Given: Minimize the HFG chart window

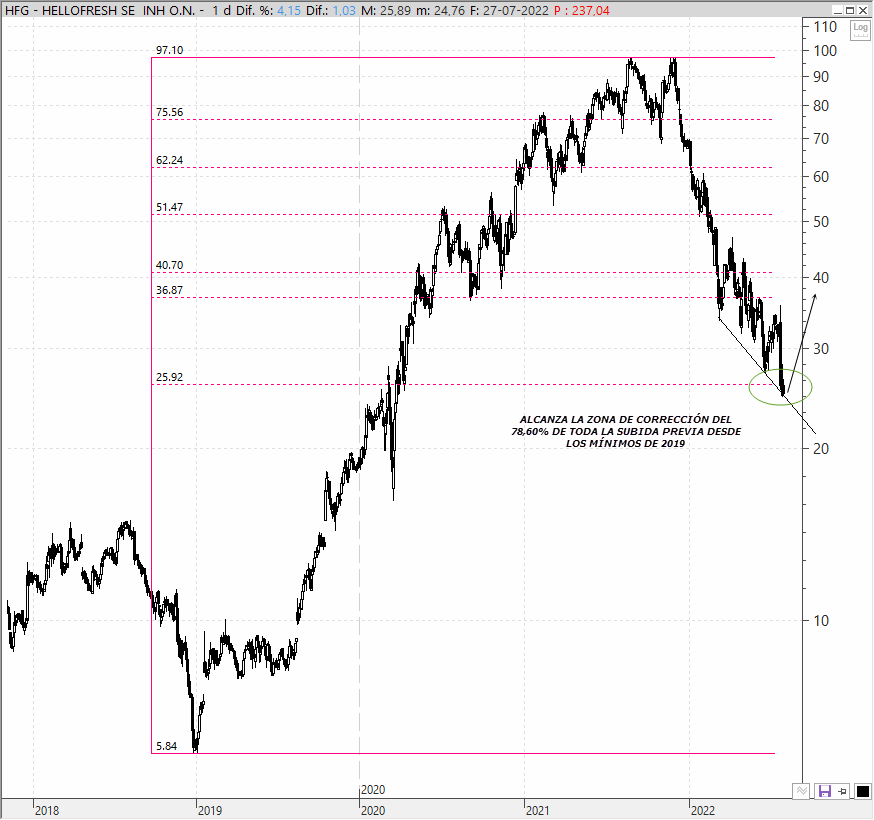Looking at the screenshot, I should [x=838, y=11].
